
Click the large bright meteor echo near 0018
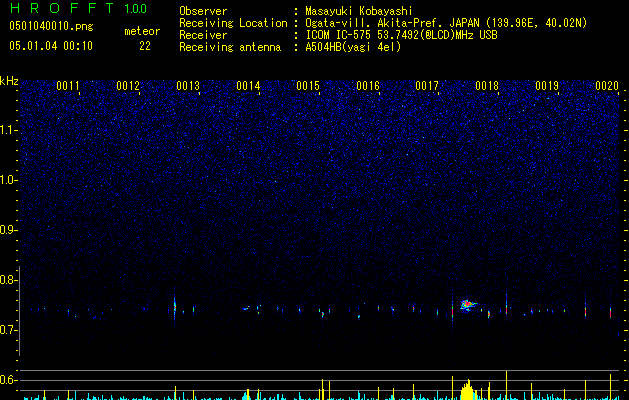pos(467,305)
